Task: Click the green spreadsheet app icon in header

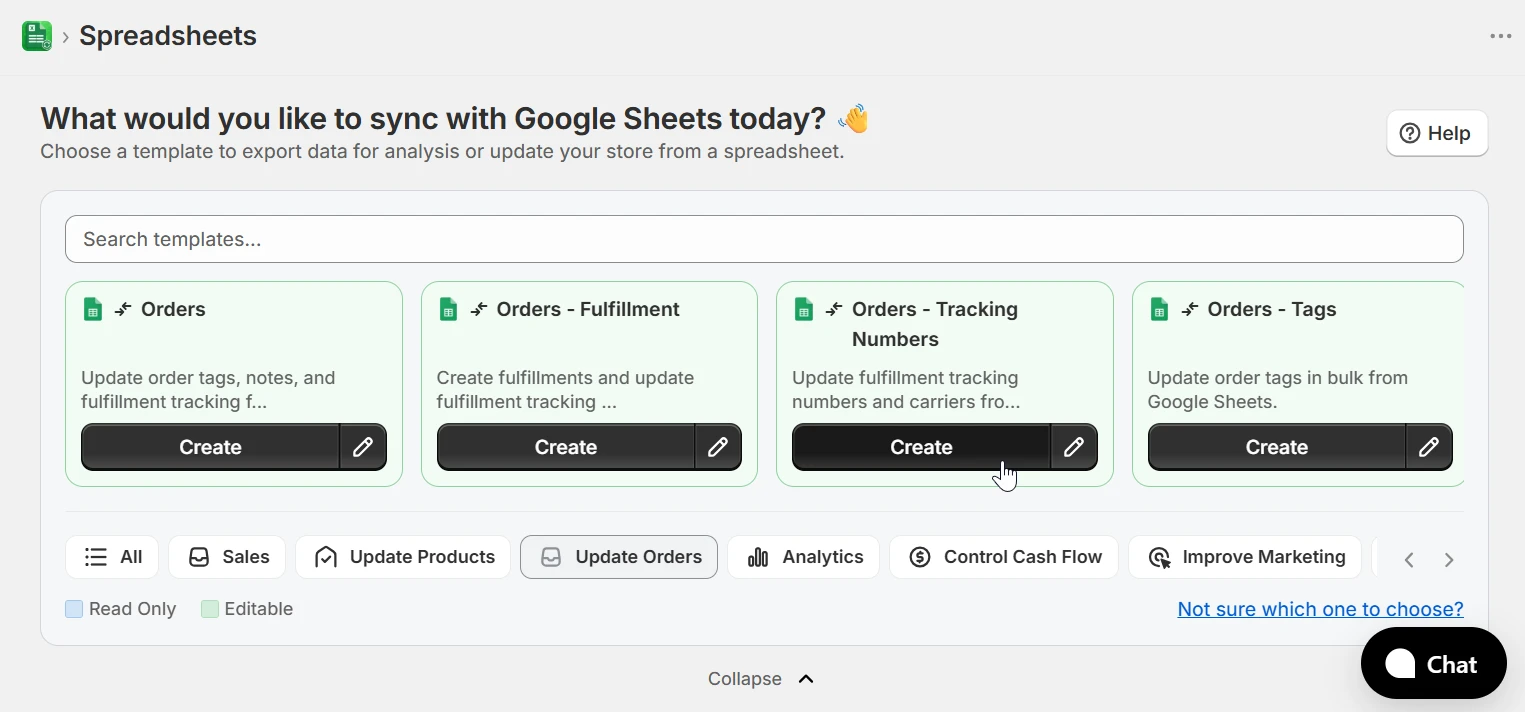Action: tap(37, 36)
